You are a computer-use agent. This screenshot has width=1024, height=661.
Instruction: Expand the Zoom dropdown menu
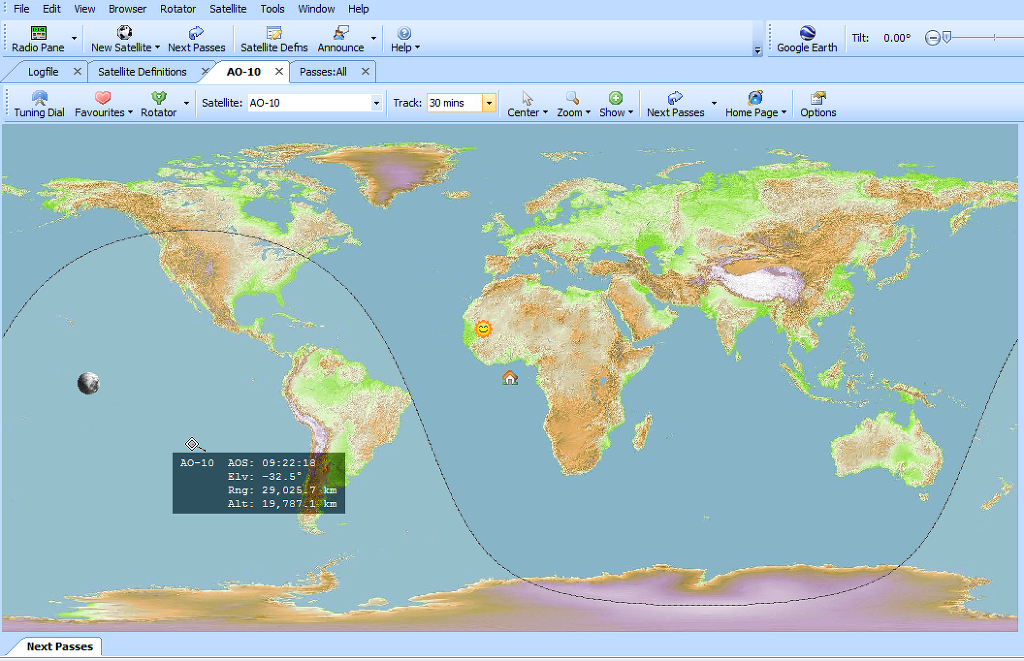[573, 104]
